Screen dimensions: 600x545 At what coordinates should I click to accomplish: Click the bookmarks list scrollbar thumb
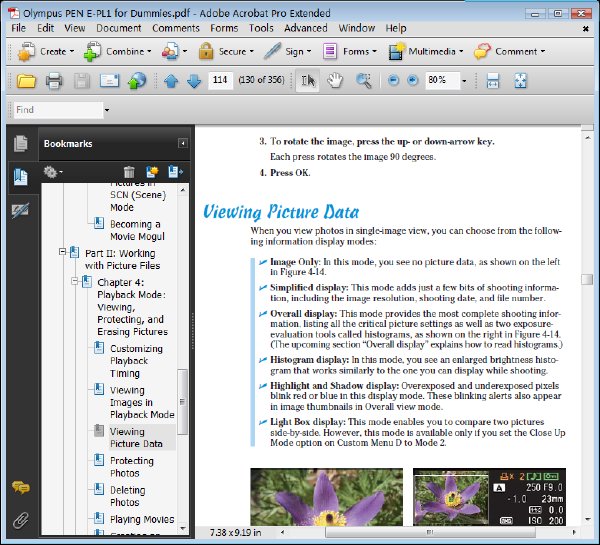tap(183, 401)
